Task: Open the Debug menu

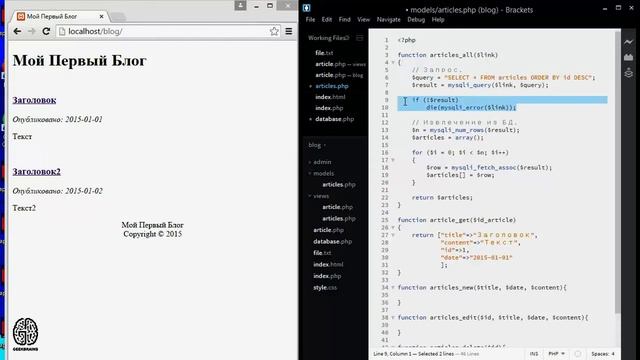Action: [416, 20]
